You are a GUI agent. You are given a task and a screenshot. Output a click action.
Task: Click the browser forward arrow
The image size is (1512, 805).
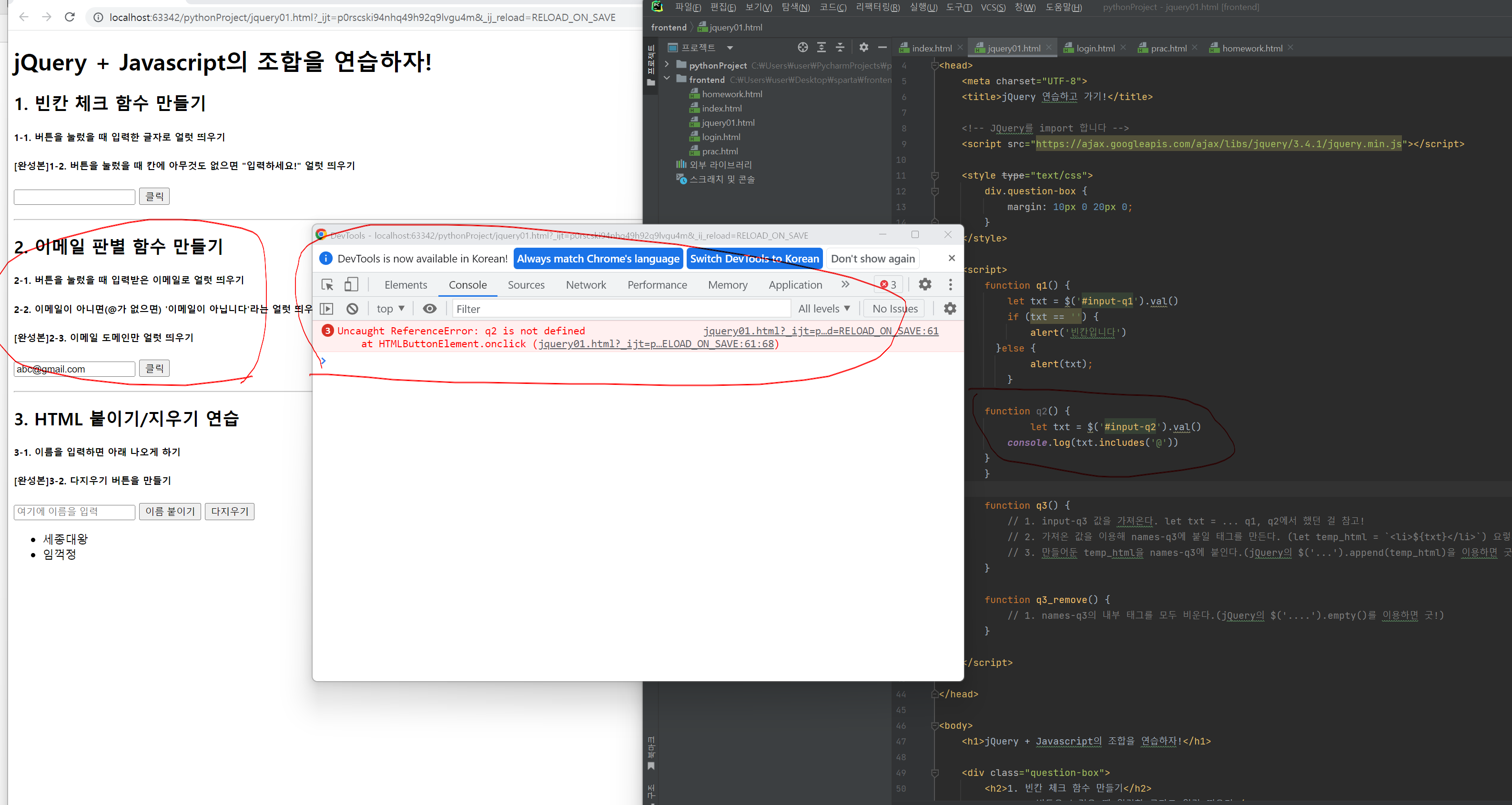coord(47,17)
